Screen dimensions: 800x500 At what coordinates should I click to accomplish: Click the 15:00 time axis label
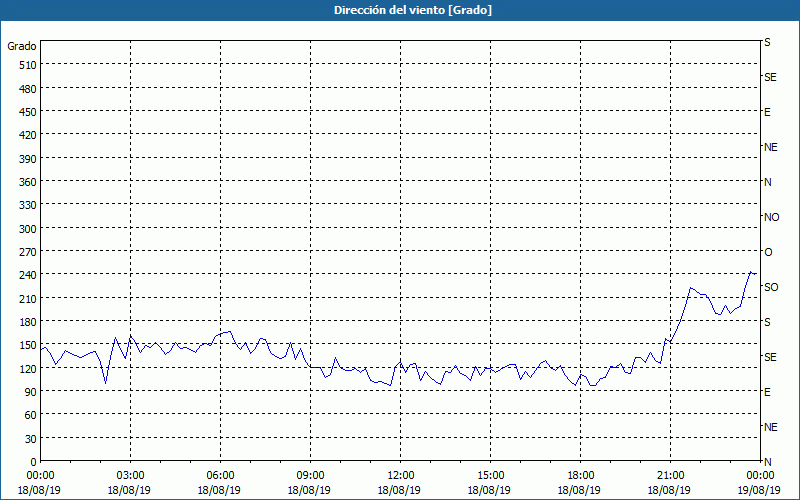click(x=490, y=475)
